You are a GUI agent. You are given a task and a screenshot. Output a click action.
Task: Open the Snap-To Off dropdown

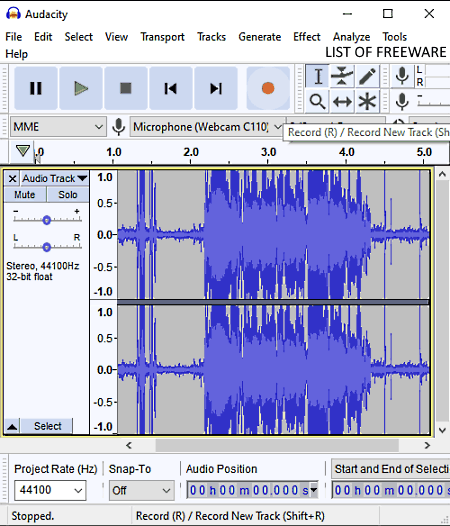click(142, 490)
